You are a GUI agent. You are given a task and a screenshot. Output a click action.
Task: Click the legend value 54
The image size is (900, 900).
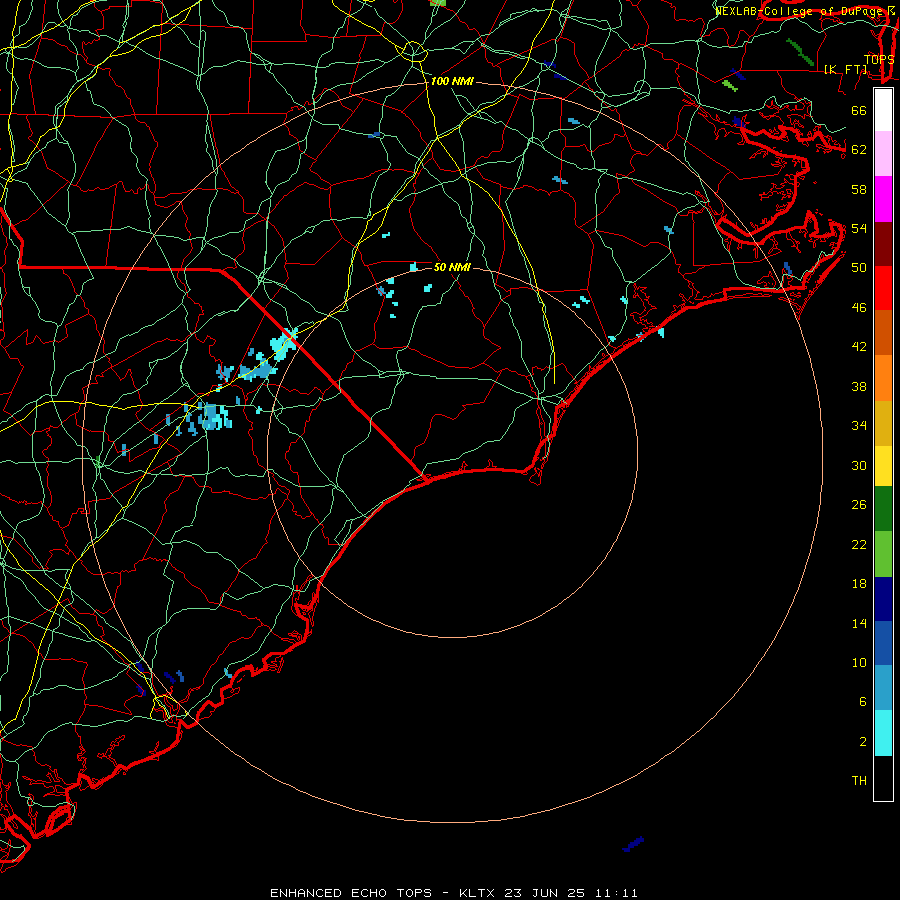(x=859, y=228)
